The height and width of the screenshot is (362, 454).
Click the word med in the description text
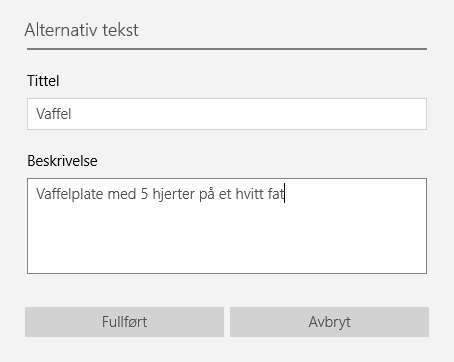point(122,194)
